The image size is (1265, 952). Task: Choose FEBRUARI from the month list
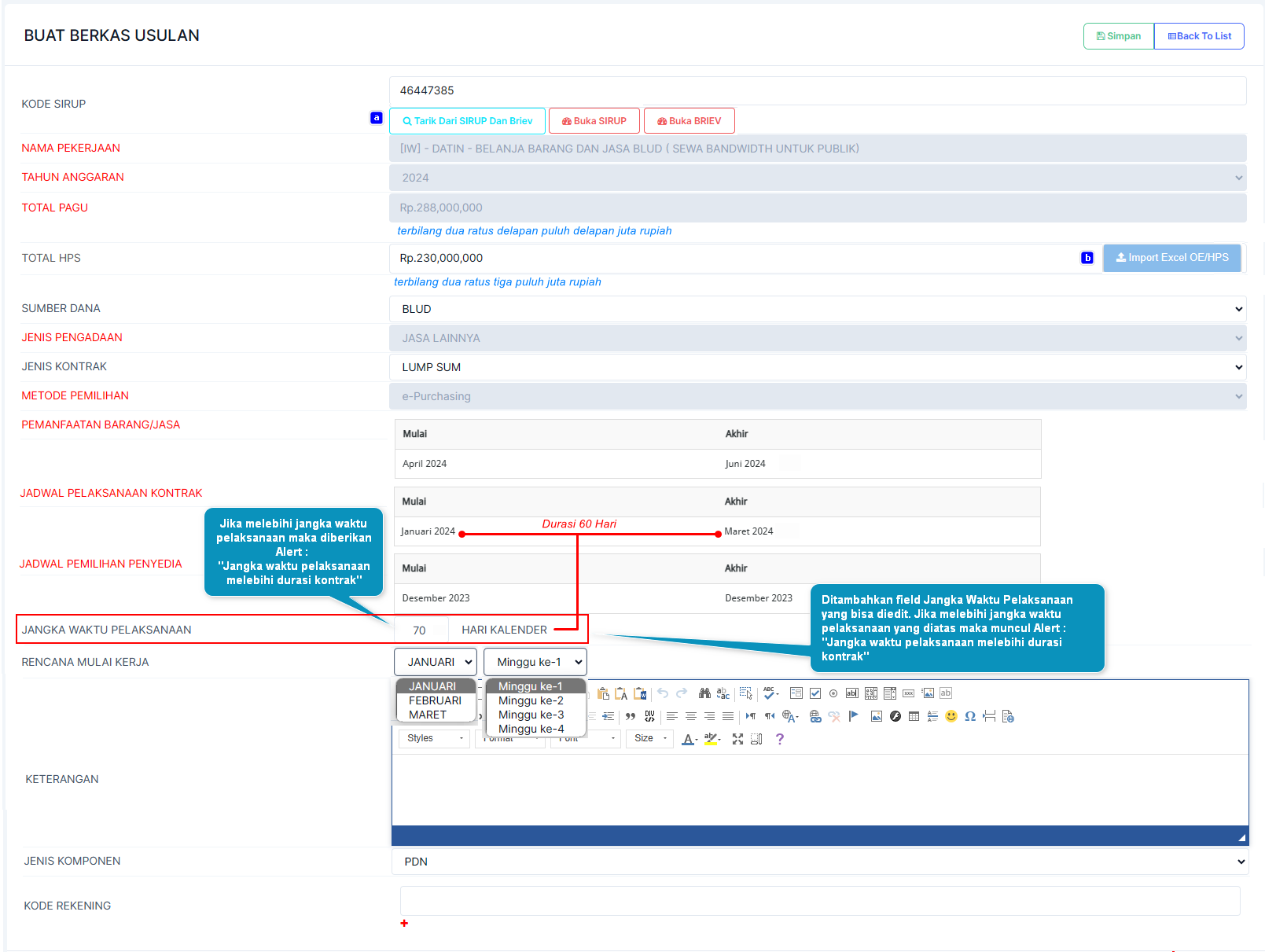pyautogui.click(x=435, y=700)
